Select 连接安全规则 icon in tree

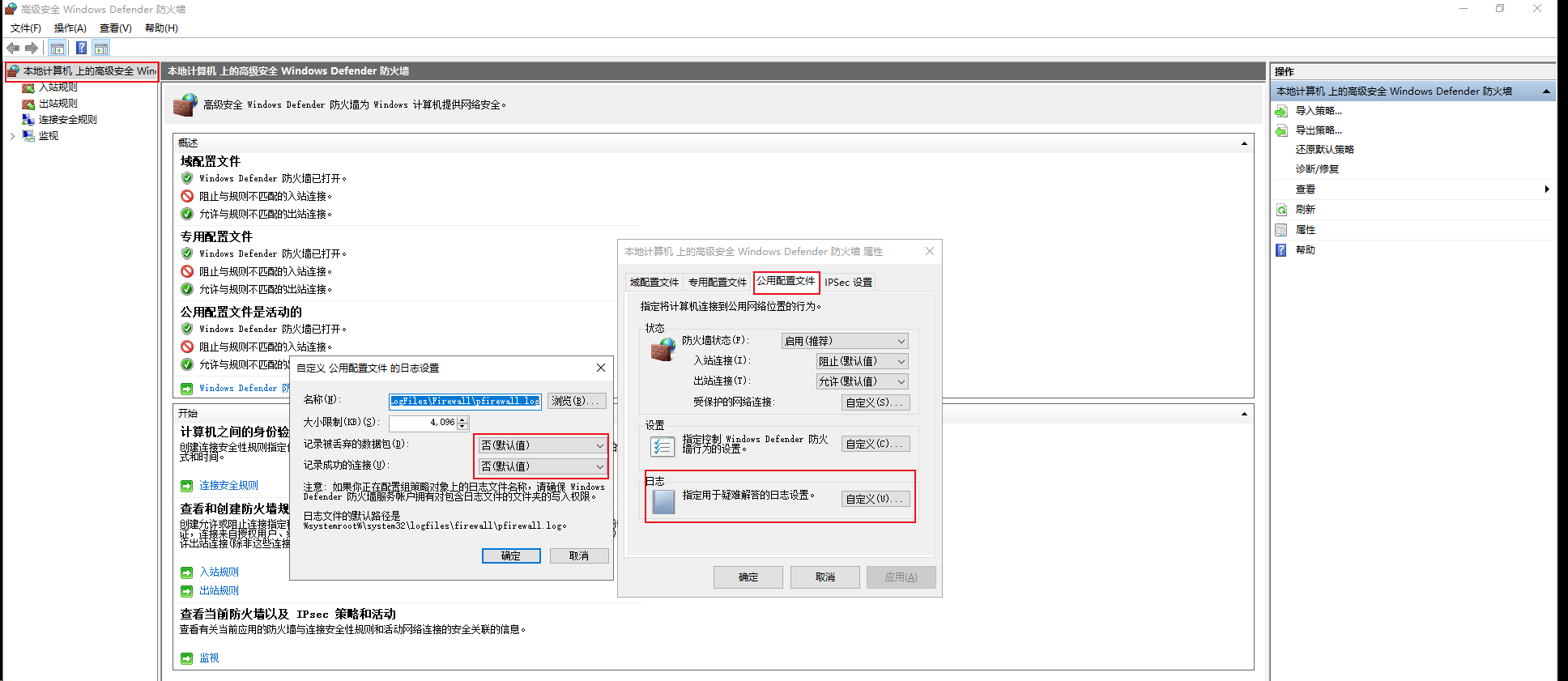pos(28,120)
